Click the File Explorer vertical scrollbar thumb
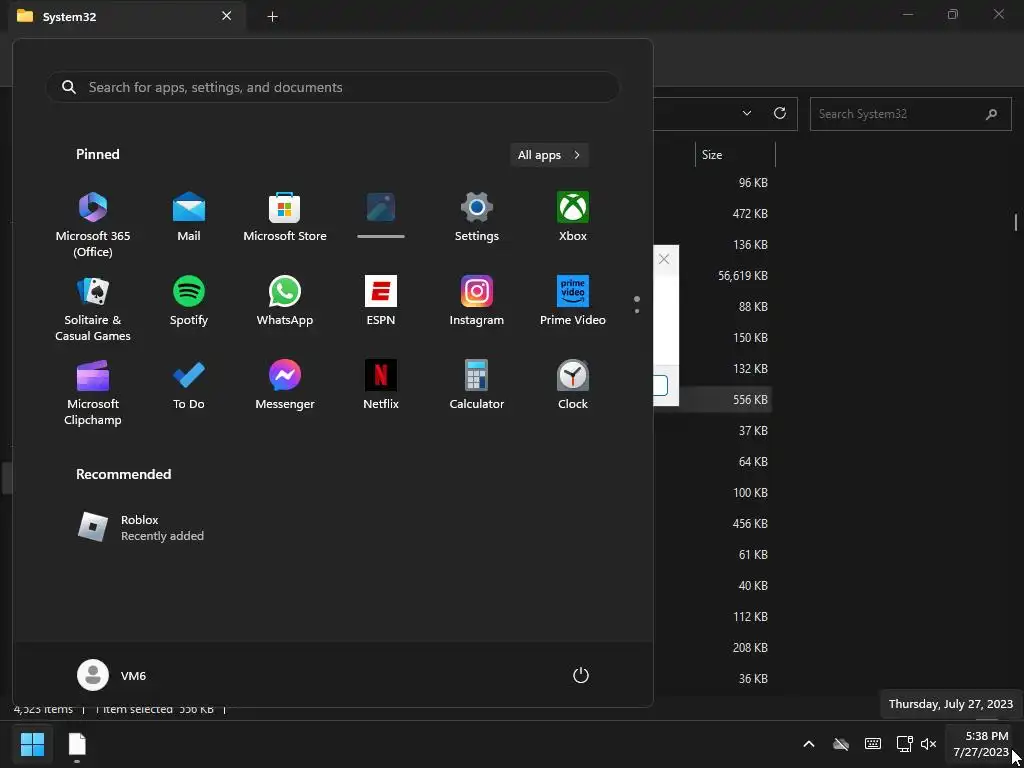1024x768 pixels. pyautogui.click(x=1016, y=223)
